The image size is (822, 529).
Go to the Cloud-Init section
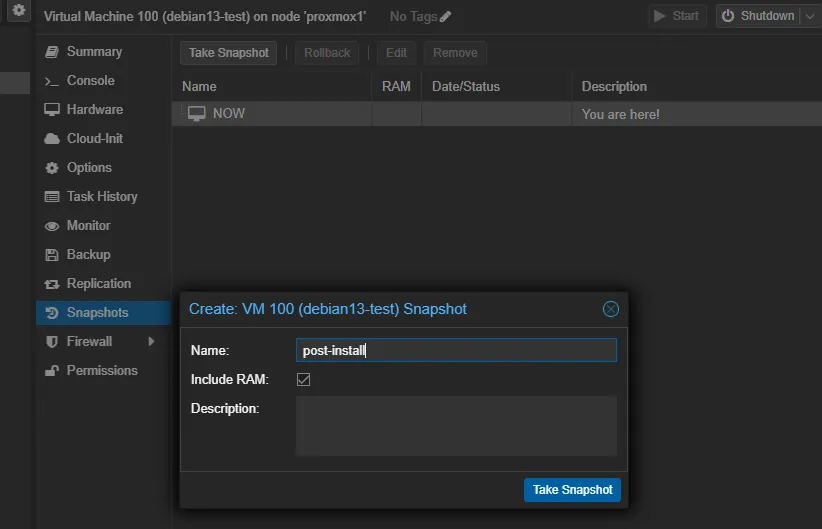(103, 138)
